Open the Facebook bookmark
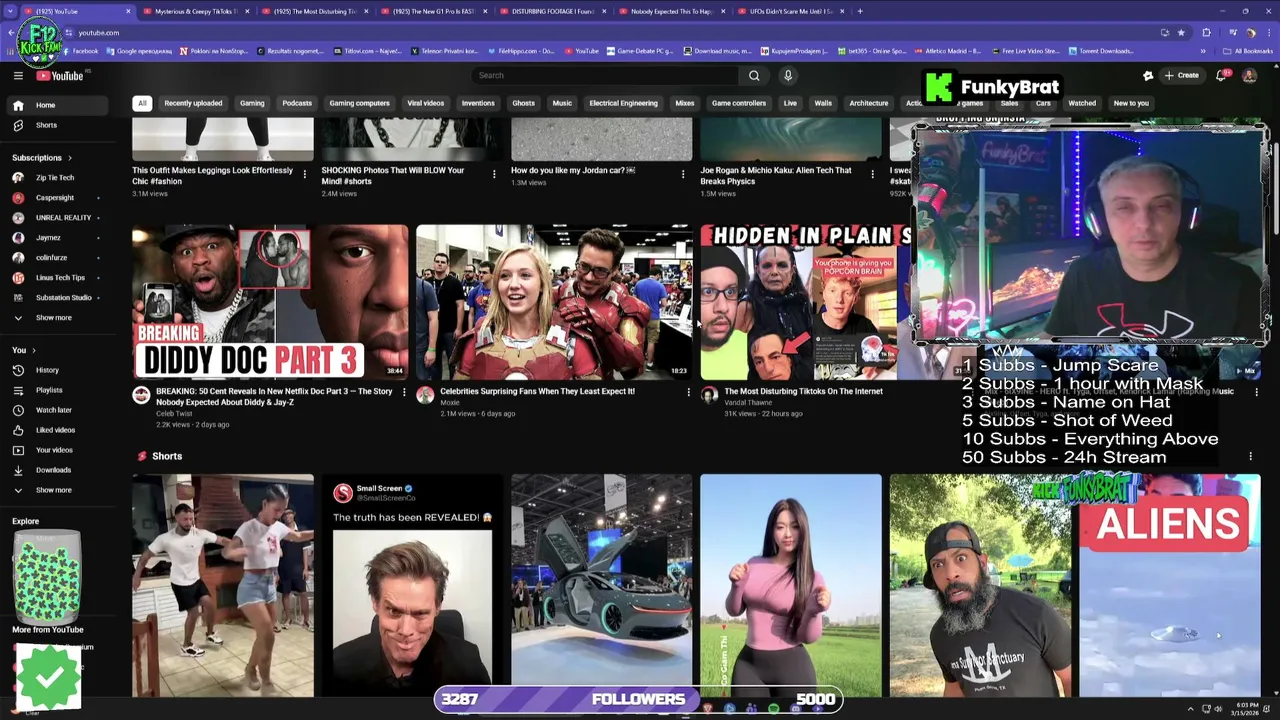 (x=80, y=51)
